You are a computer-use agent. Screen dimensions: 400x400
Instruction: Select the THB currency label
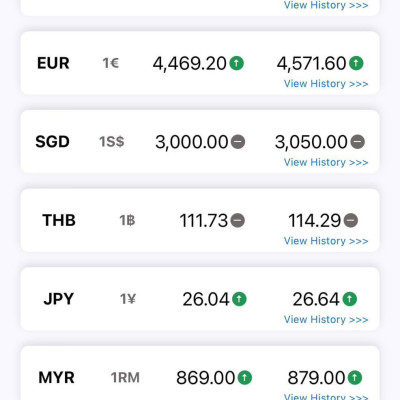(59, 220)
